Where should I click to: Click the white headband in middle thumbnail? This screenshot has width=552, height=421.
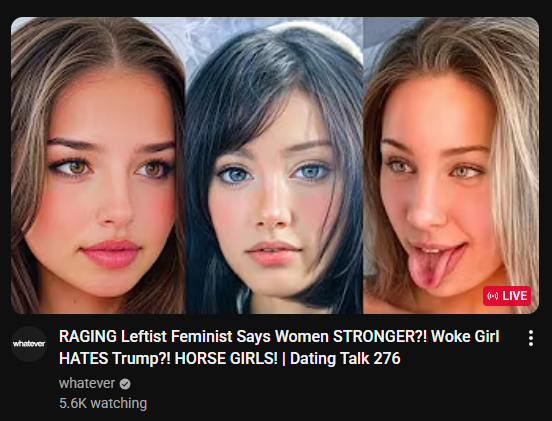tap(317, 37)
